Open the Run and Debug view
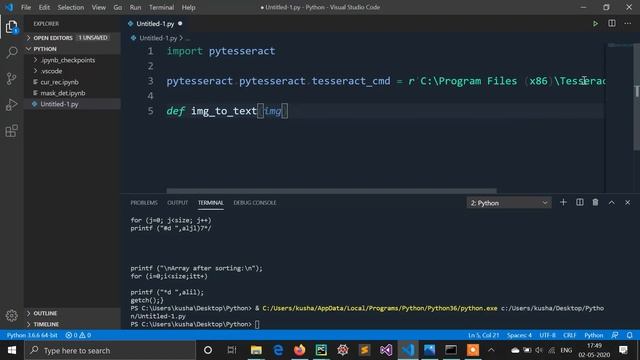640x360 pixels. [11, 104]
